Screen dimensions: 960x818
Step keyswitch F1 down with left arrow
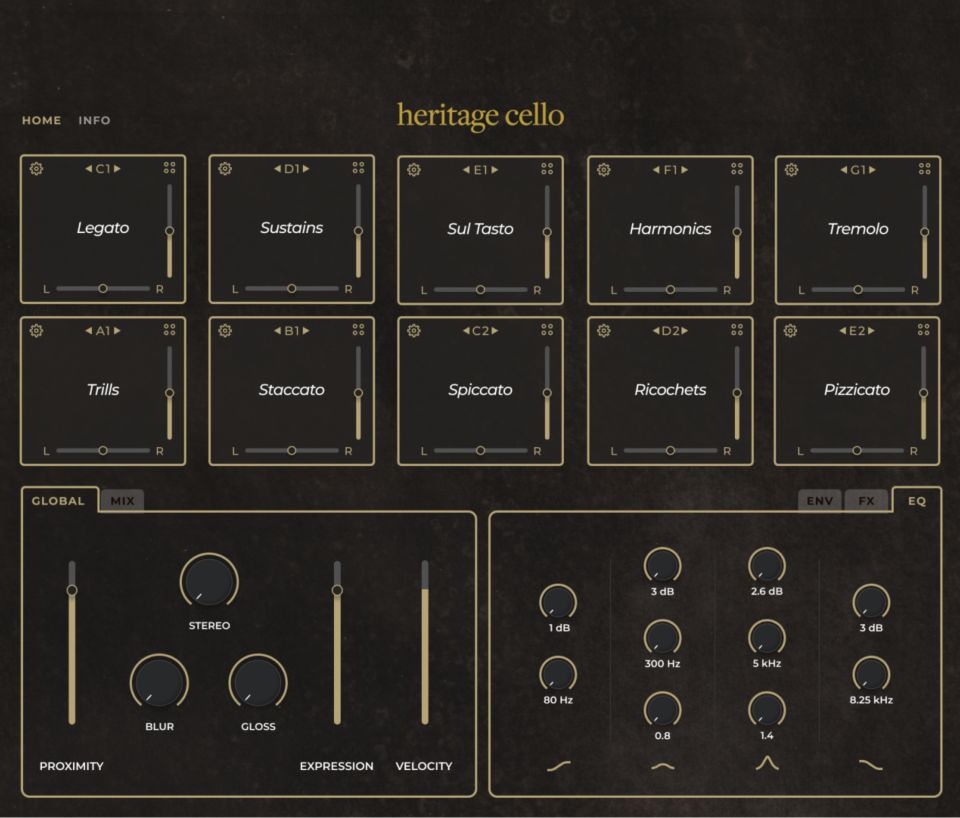point(656,170)
